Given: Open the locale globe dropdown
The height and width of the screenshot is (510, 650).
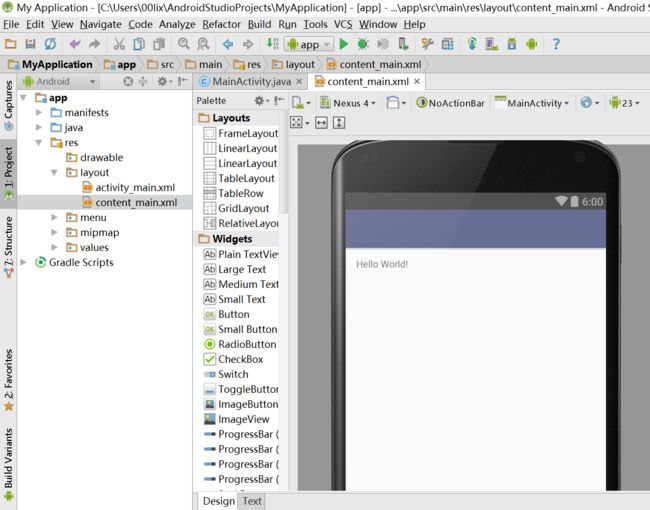Looking at the screenshot, I should [589, 103].
